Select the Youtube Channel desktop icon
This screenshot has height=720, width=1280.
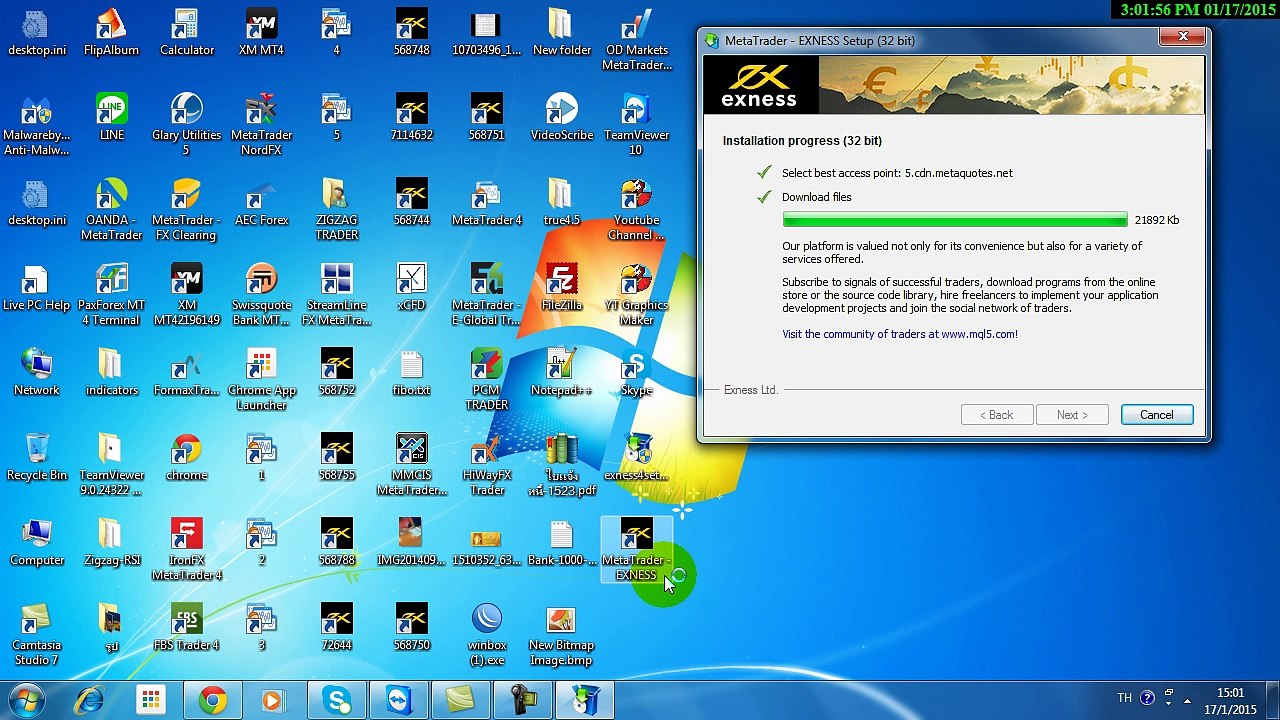(x=636, y=210)
